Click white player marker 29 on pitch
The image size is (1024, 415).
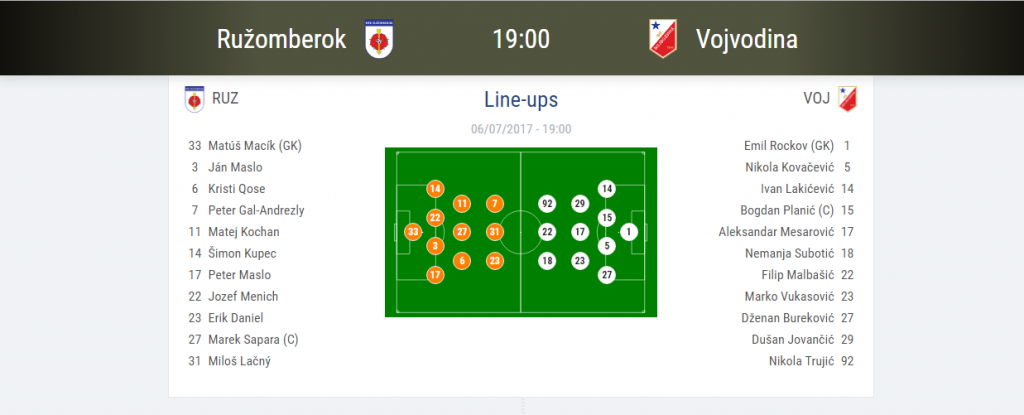579,204
